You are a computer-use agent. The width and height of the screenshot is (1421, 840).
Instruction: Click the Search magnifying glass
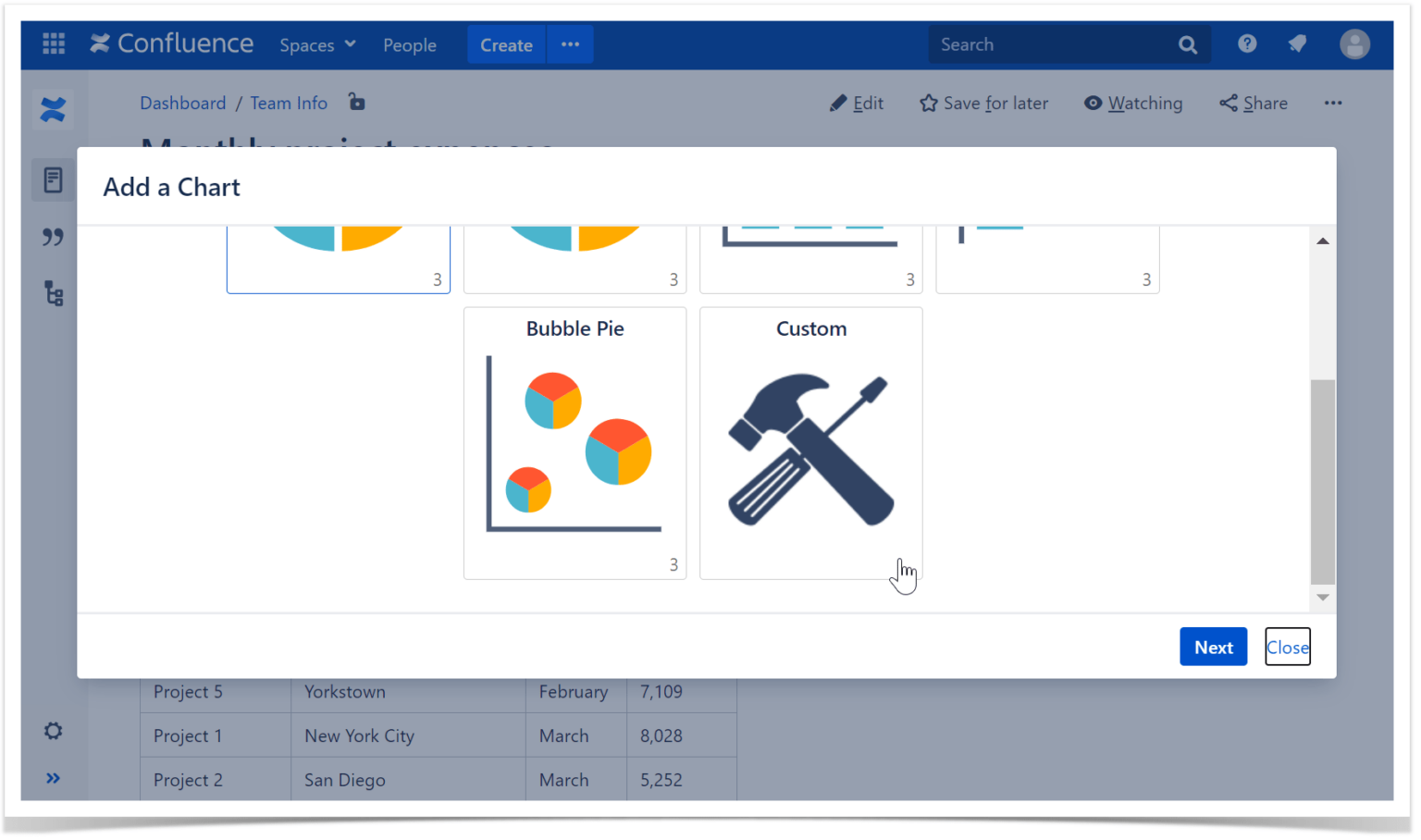pos(1187,43)
